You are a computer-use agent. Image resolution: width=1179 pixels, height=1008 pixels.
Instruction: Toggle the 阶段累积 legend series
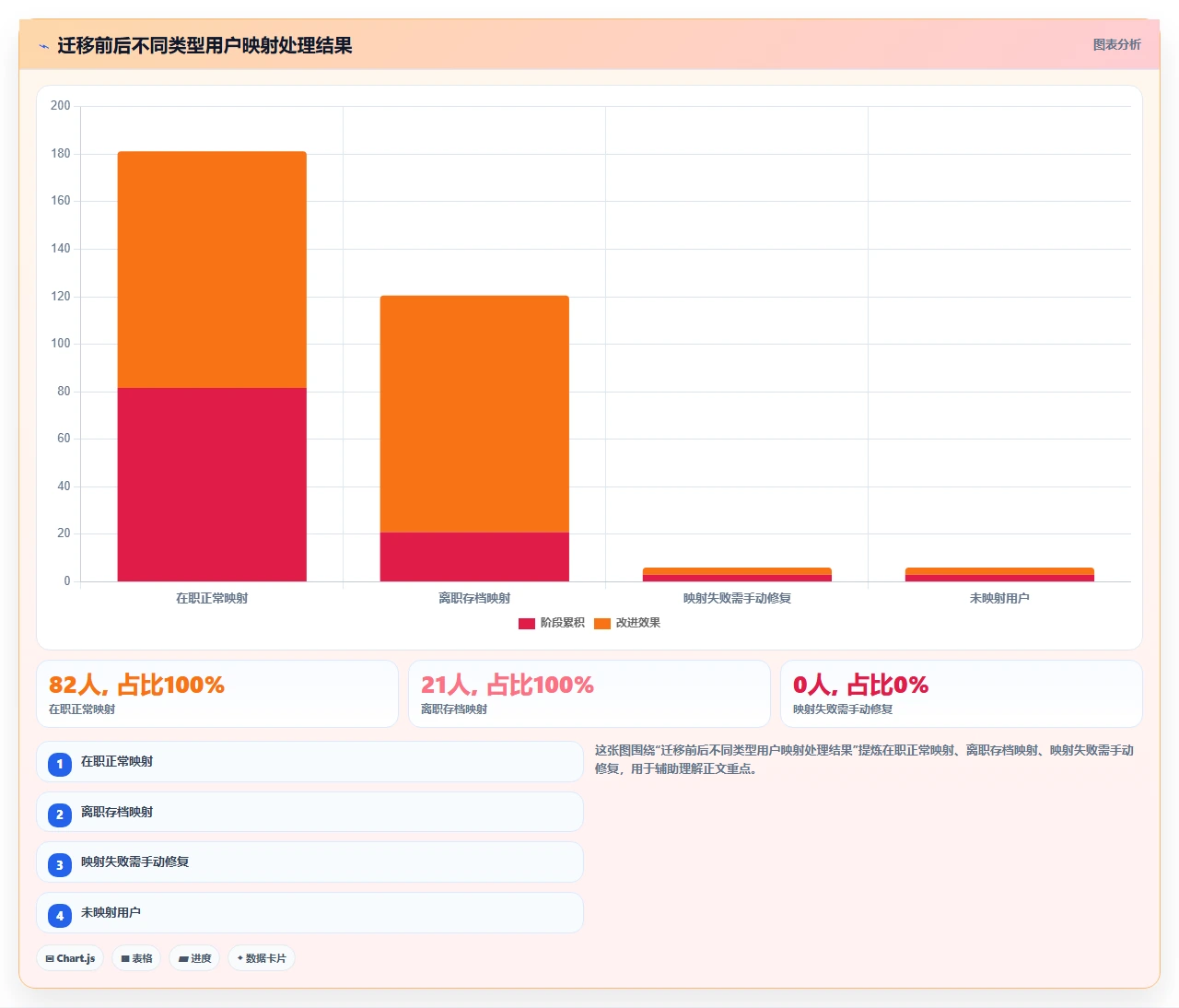pos(552,623)
